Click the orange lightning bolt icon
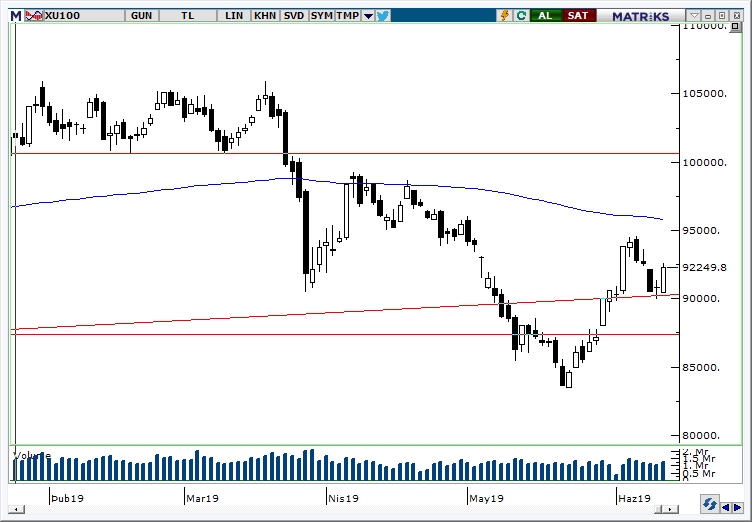Screen dimensions: 752x522 pyautogui.click(x=505, y=16)
